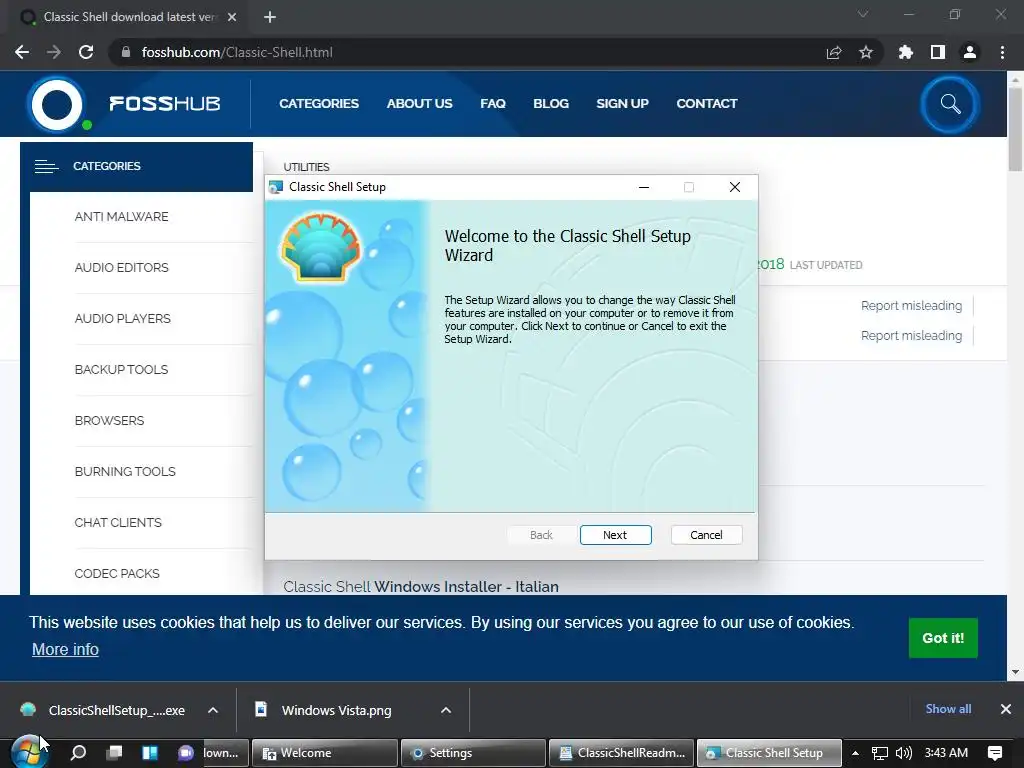Image resolution: width=1024 pixels, height=768 pixels.
Task: Open ABOUT US in the top navigation
Action: coord(419,103)
